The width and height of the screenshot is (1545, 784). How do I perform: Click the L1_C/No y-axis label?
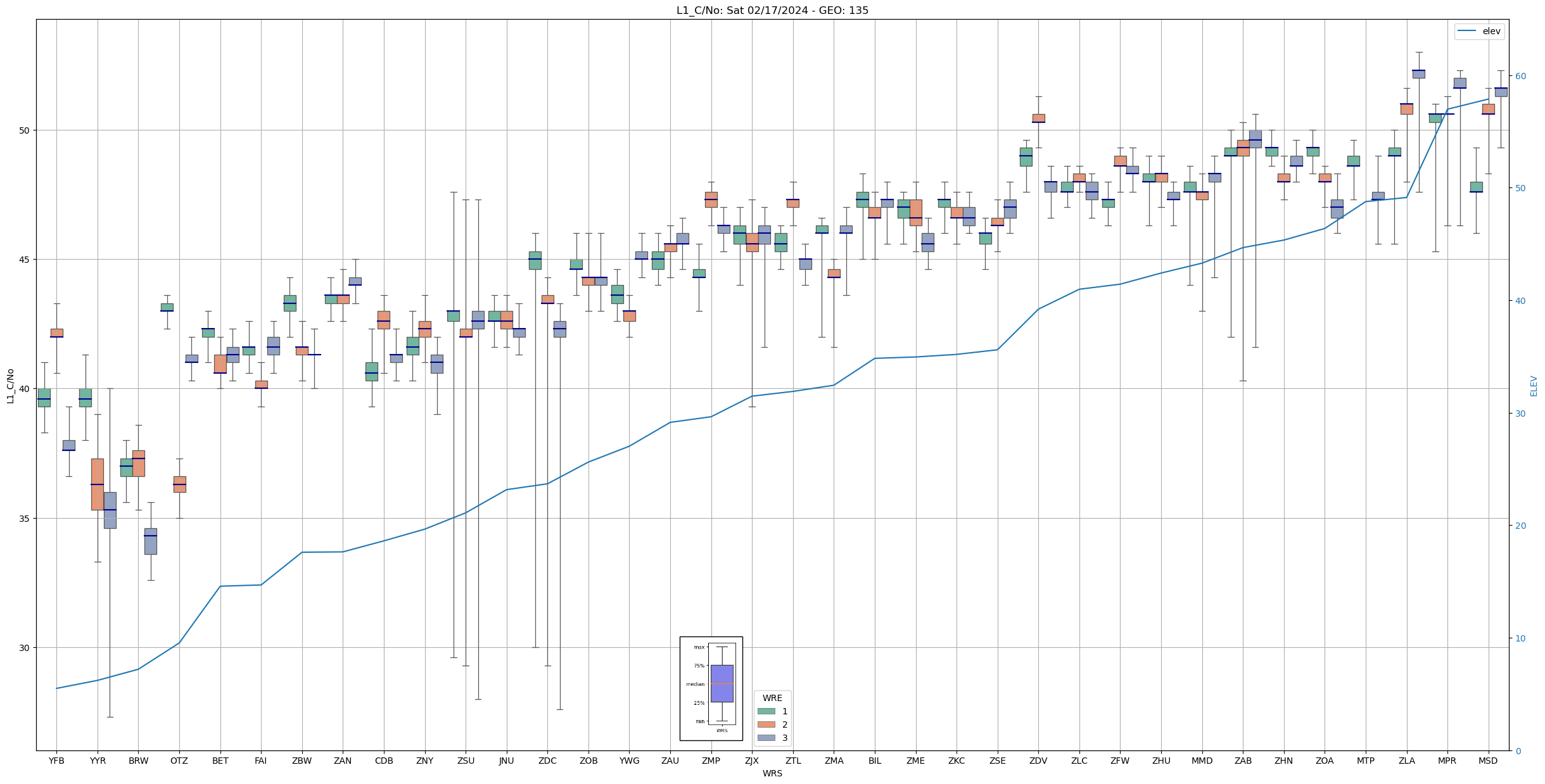(x=10, y=386)
